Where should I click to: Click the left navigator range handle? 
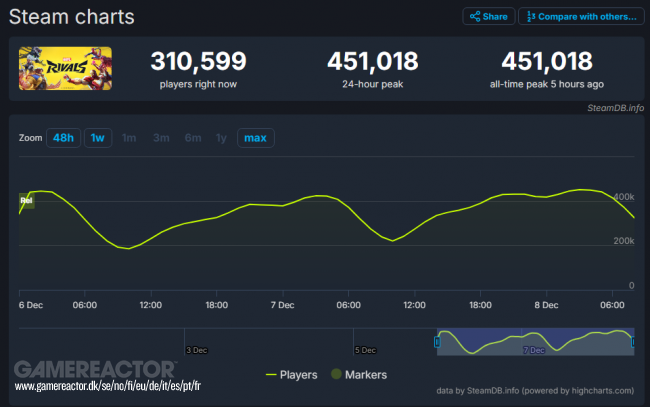click(436, 342)
